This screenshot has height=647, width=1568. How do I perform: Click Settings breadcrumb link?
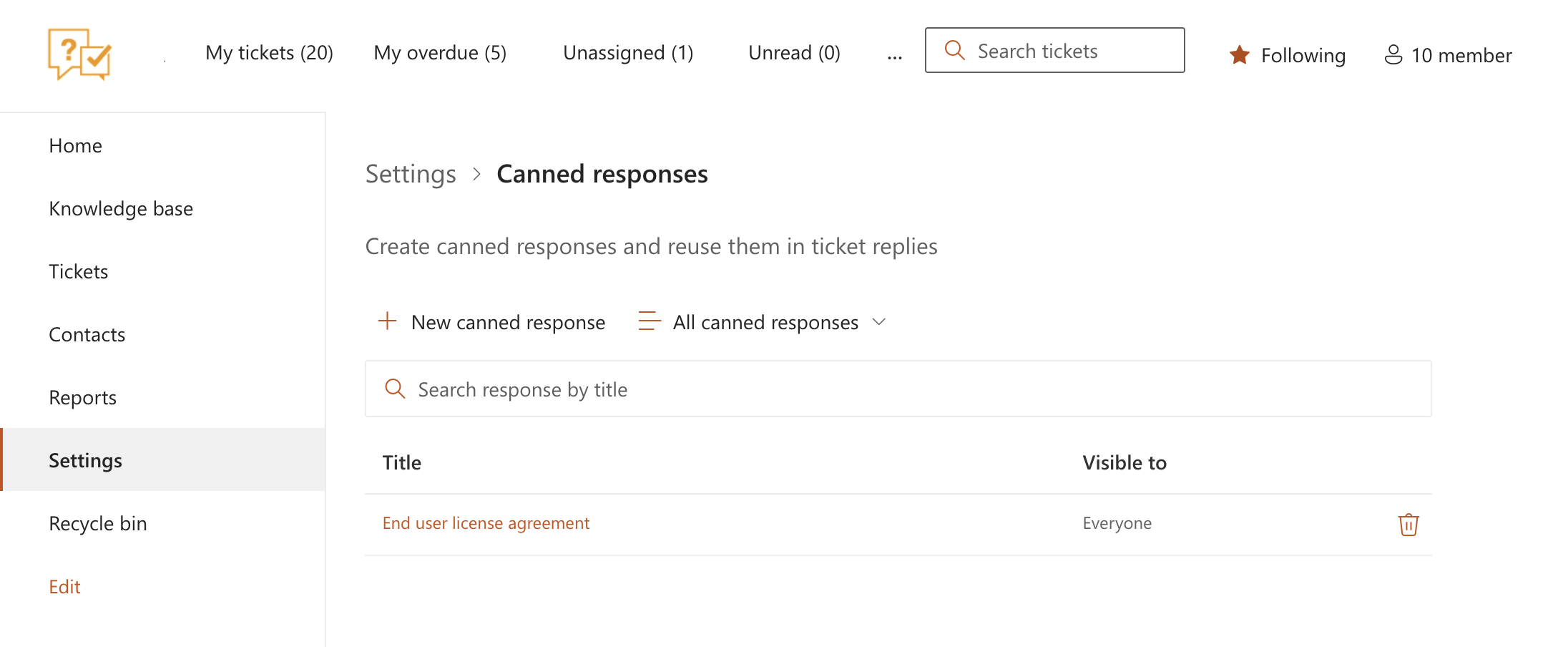[411, 174]
